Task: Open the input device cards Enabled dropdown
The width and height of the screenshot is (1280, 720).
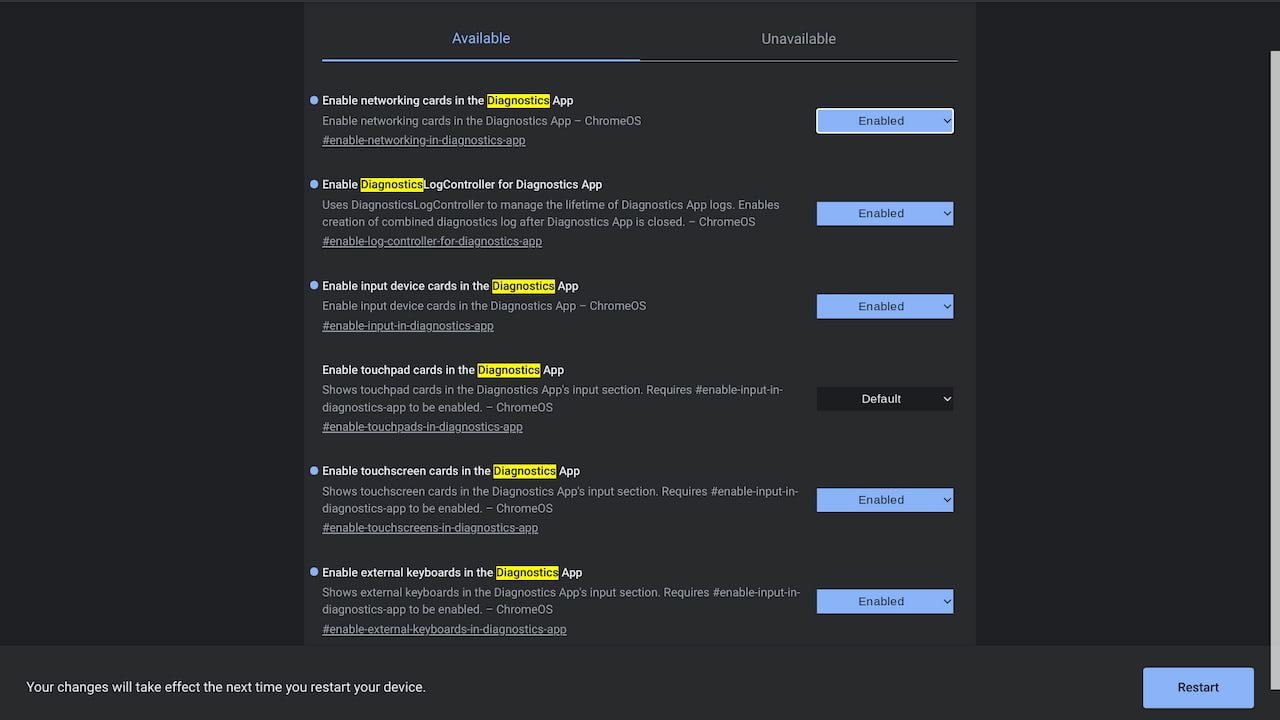Action: coord(885,306)
